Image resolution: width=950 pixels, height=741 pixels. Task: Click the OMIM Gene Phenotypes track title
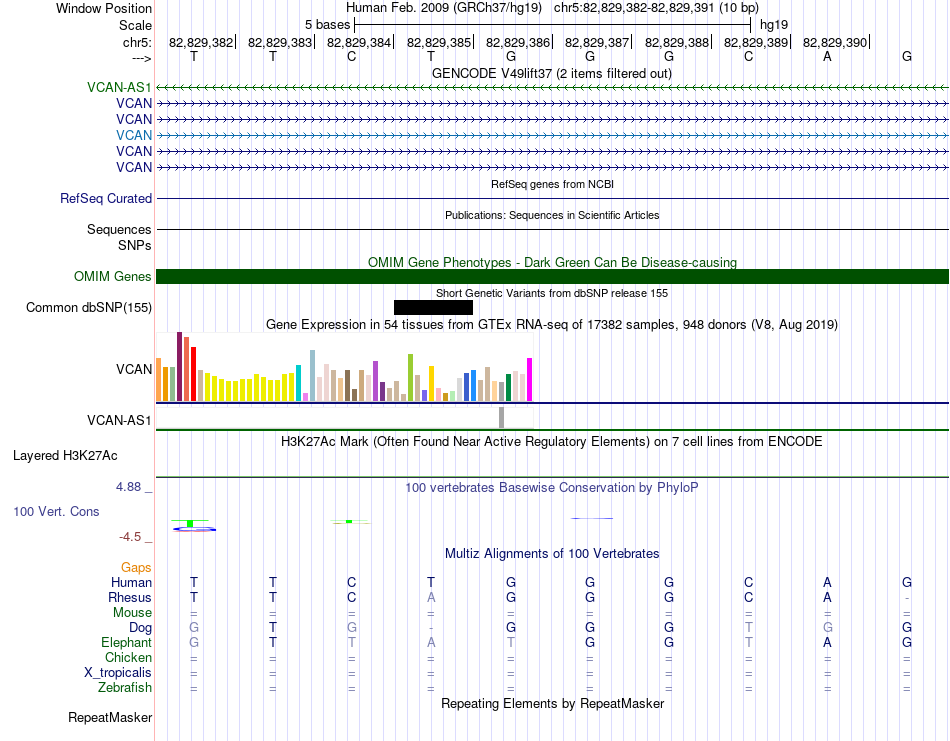[x=552, y=262]
